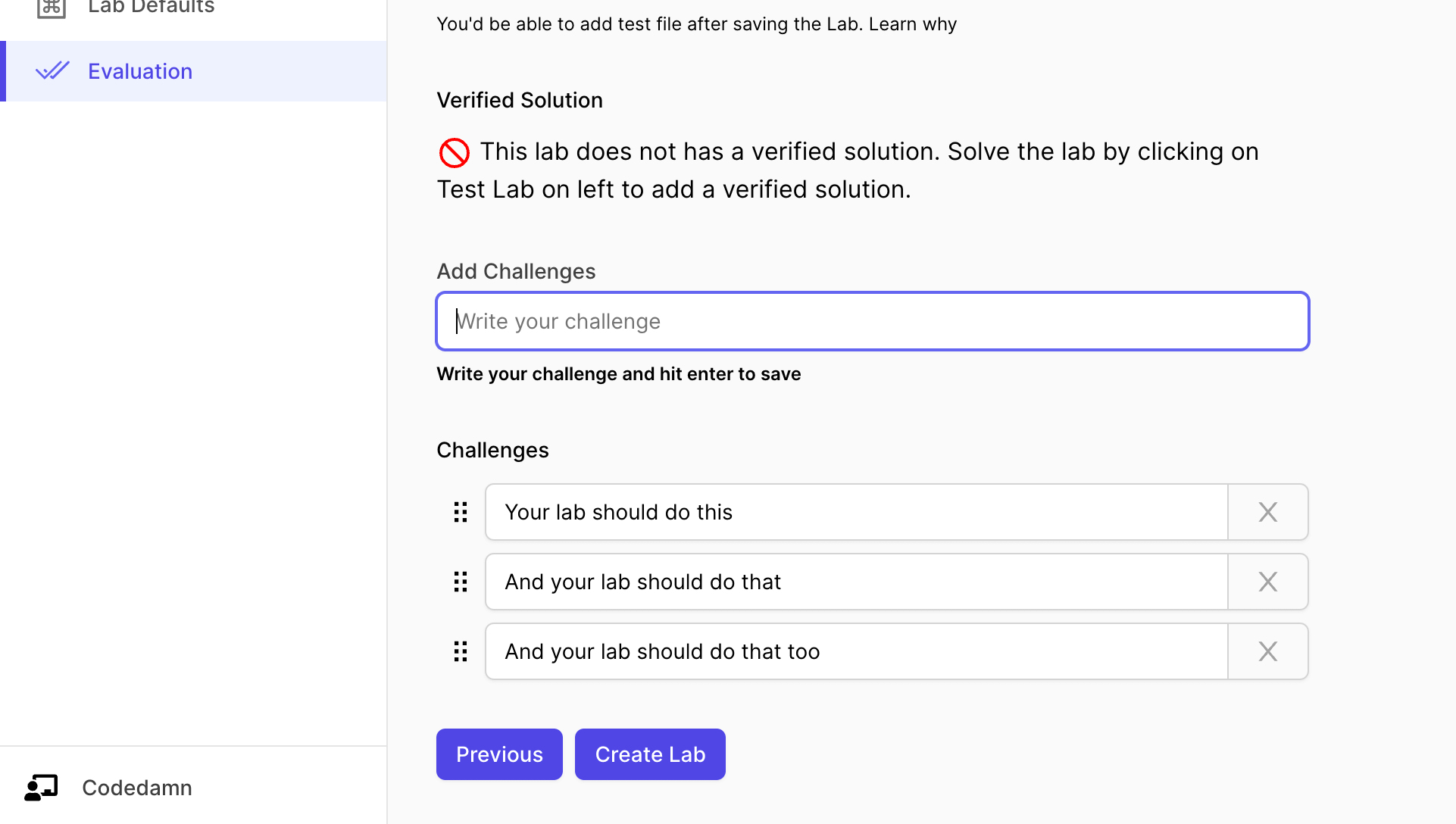This screenshot has height=824, width=1456.
Task: Click into 'And your lab should do that too' field
Action: (856, 652)
